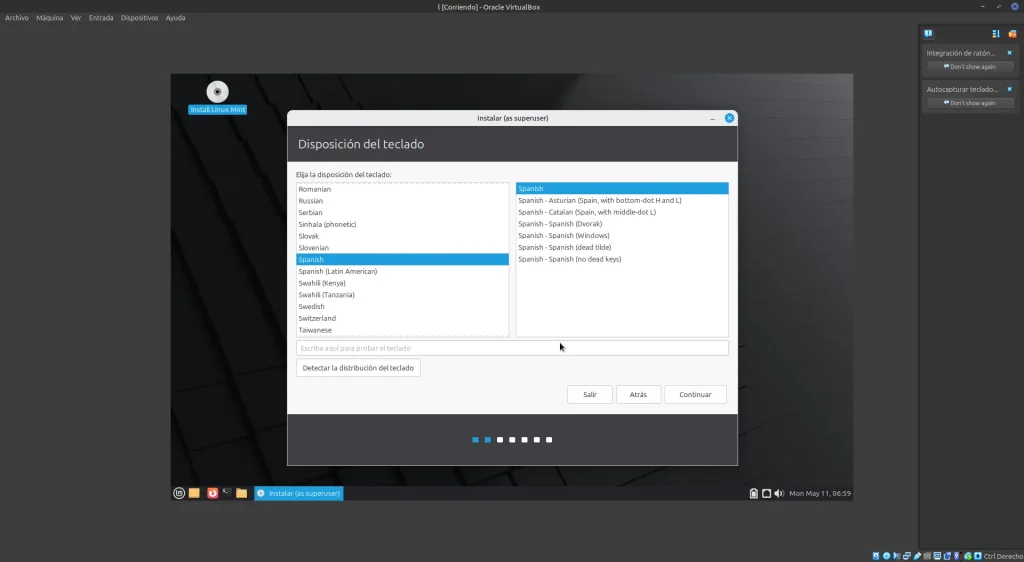
Task: Click the Instalar (as superuser) taskbar item
Action: coord(298,493)
